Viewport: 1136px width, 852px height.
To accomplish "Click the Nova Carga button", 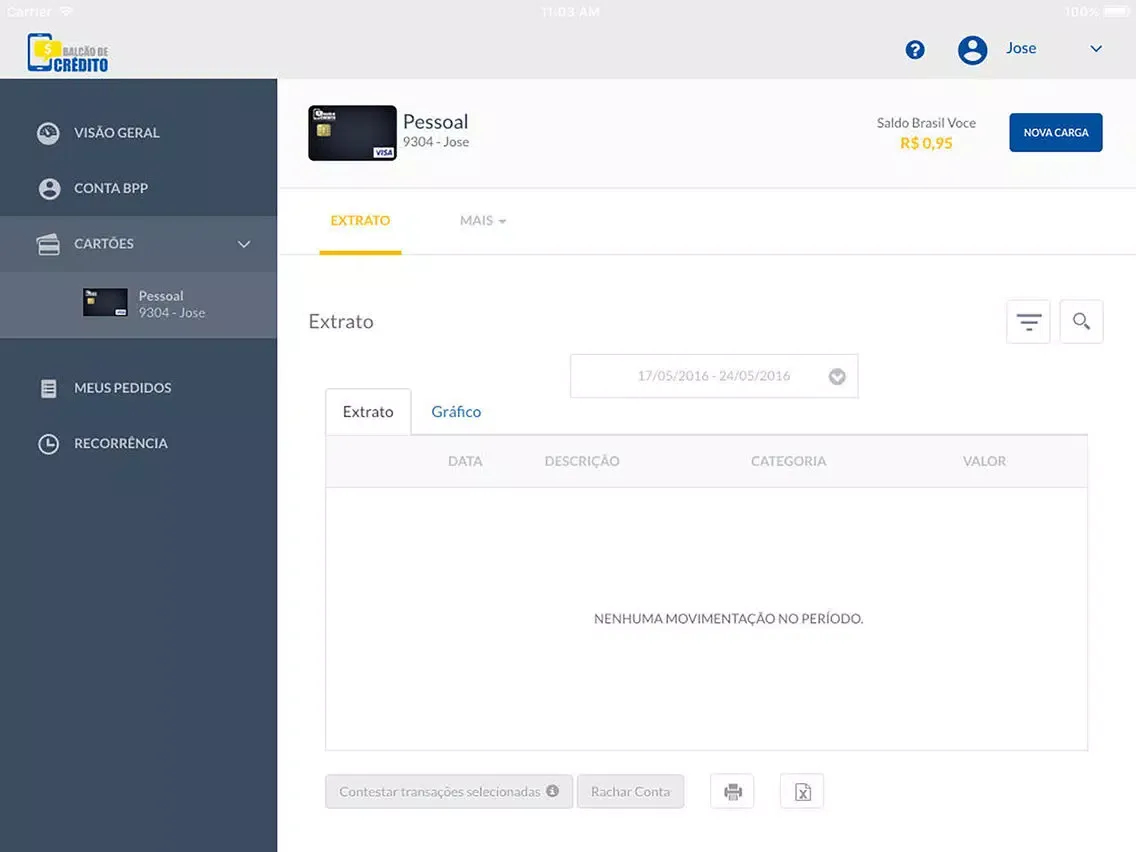I will [x=1056, y=133].
